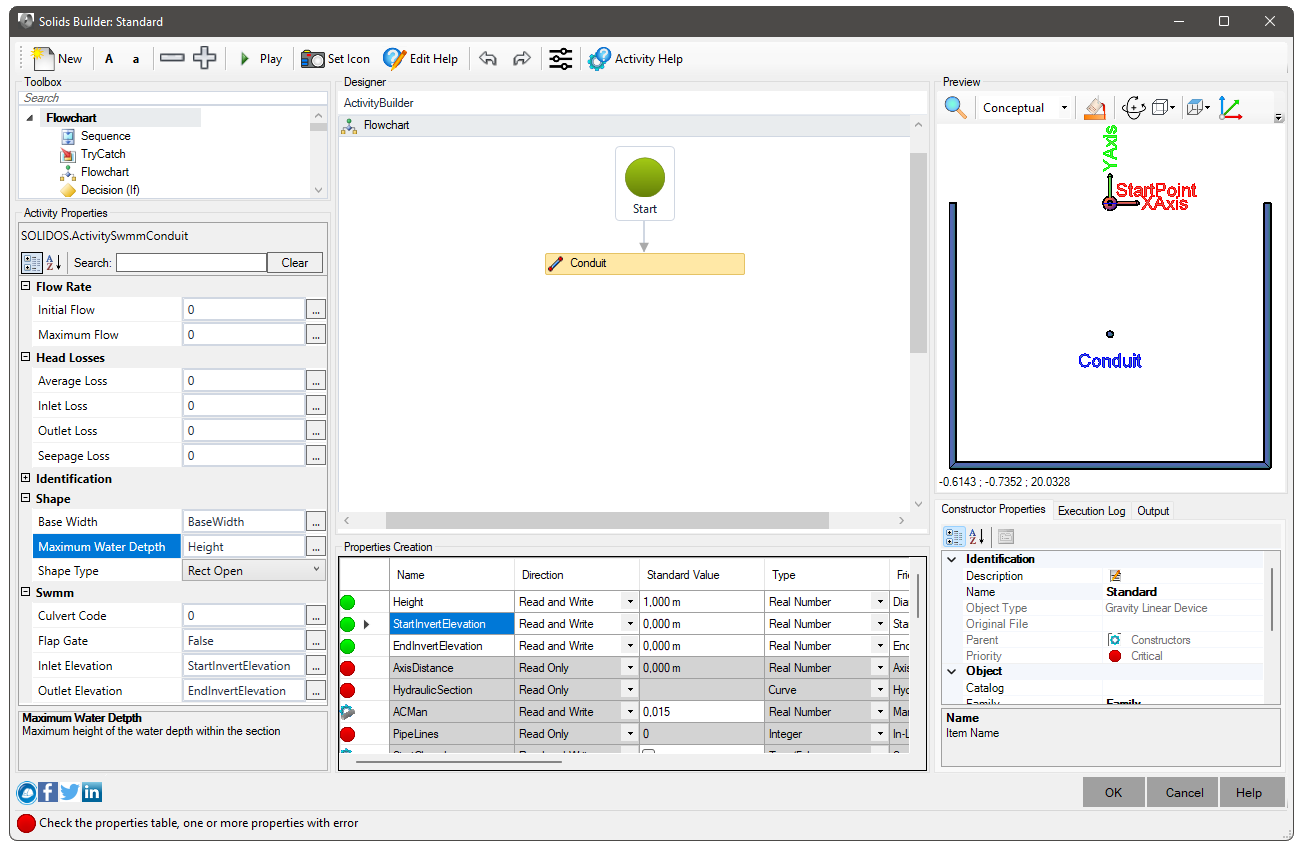Open Direction dropdown for AxisDistance row
The image size is (1303, 851).
pos(630,668)
